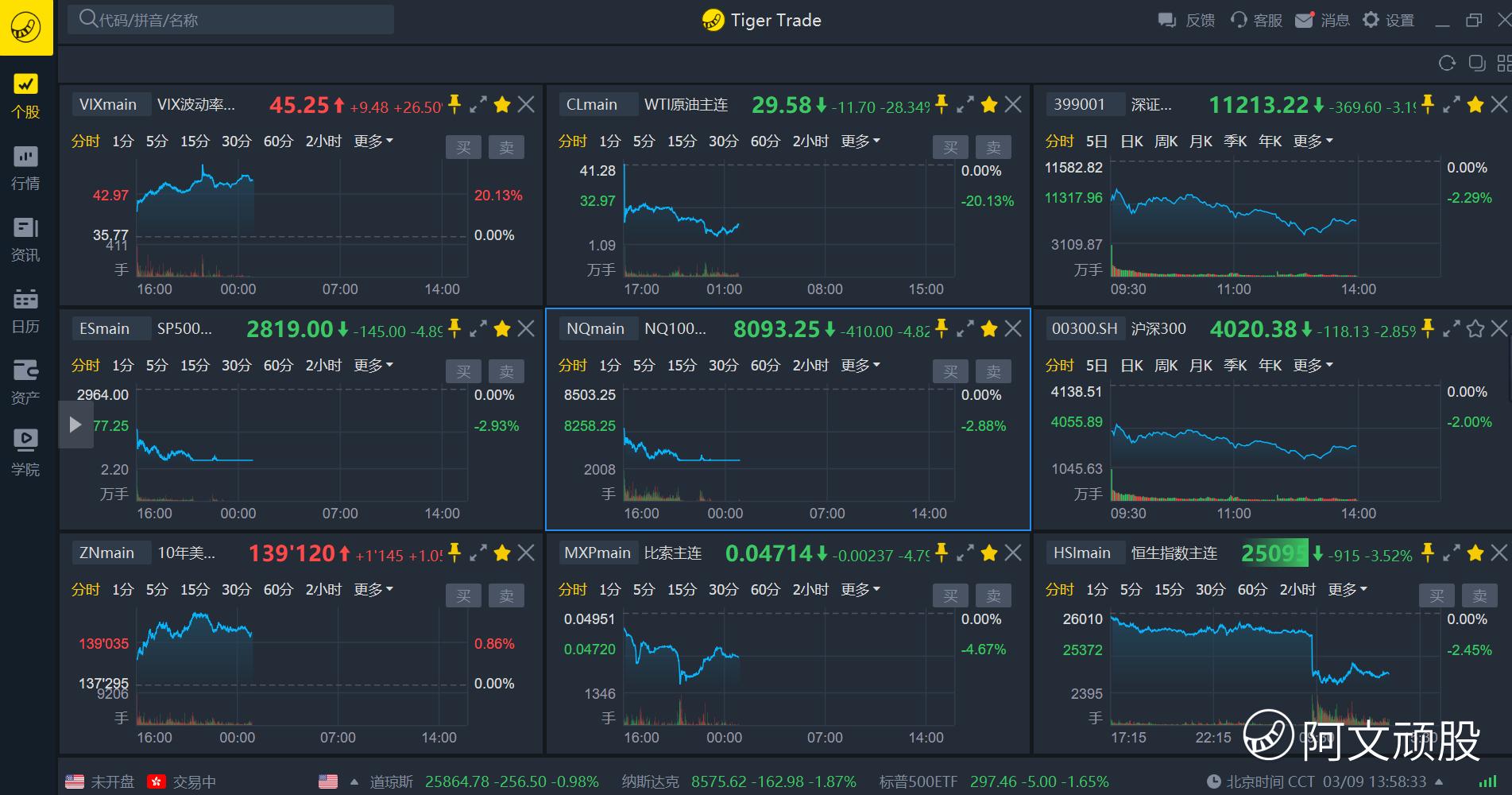The image size is (1512, 795).
Task: Expand the CLmain chart to full view
Action: tap(965, 104)
